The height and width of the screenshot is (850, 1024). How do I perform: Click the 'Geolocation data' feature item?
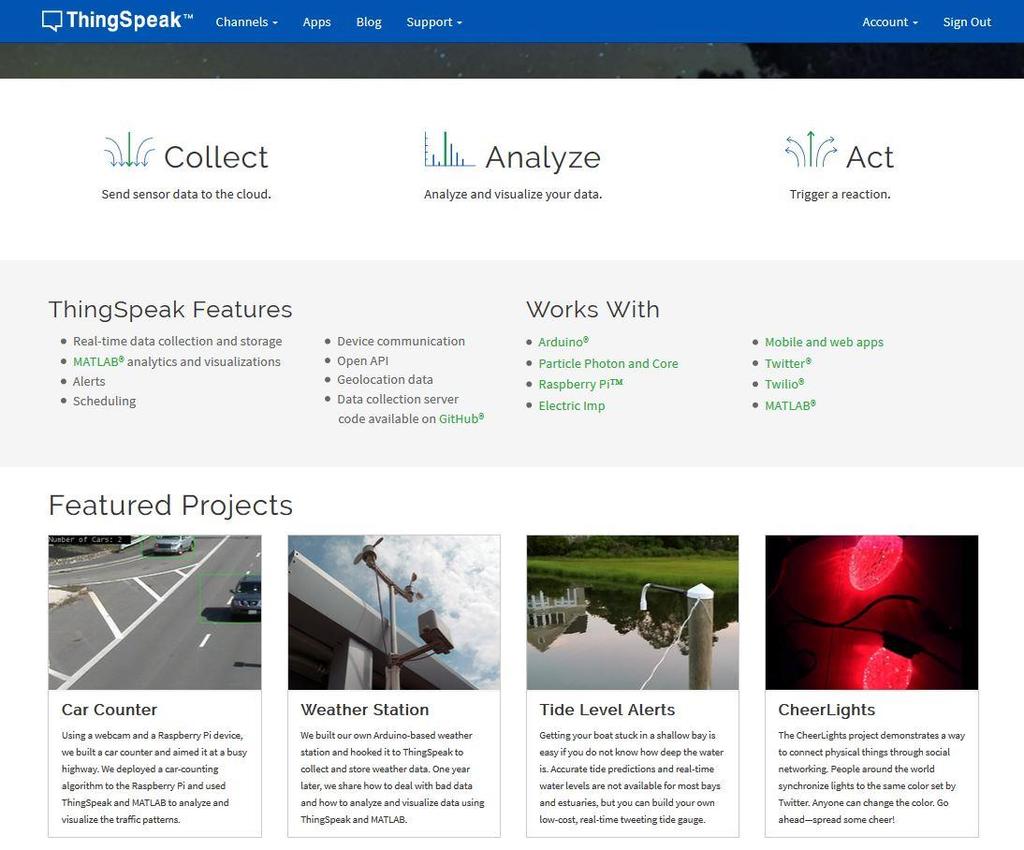coord(385,379)
